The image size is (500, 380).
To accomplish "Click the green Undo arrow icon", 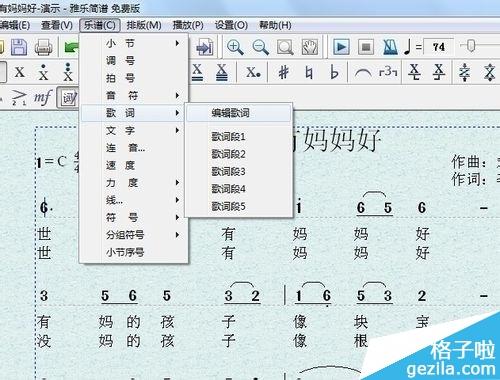I will 71,47.
